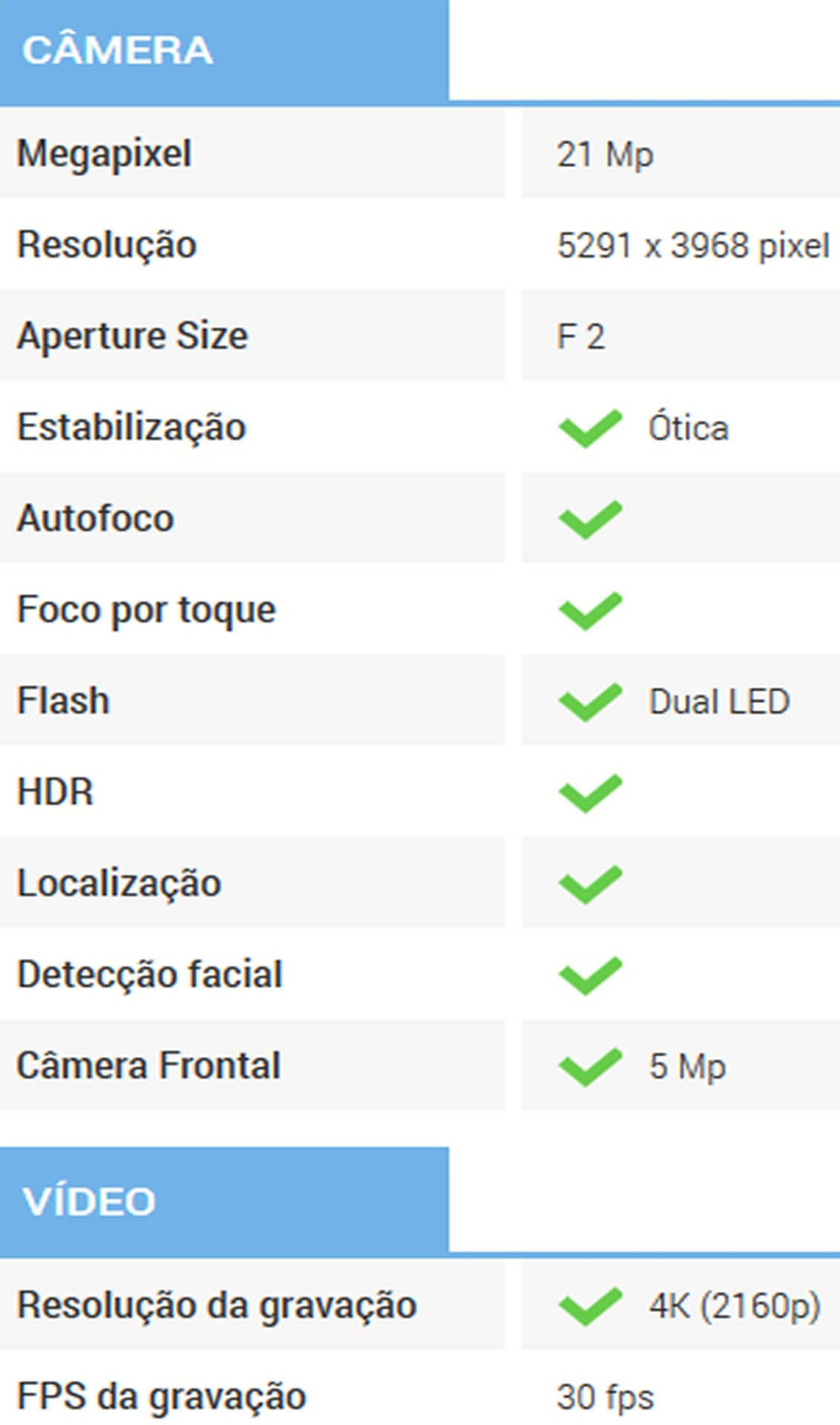Viewport: 840px width, 1425px height.
Task: Click the Localização checkmark icon
Action: 590,884
